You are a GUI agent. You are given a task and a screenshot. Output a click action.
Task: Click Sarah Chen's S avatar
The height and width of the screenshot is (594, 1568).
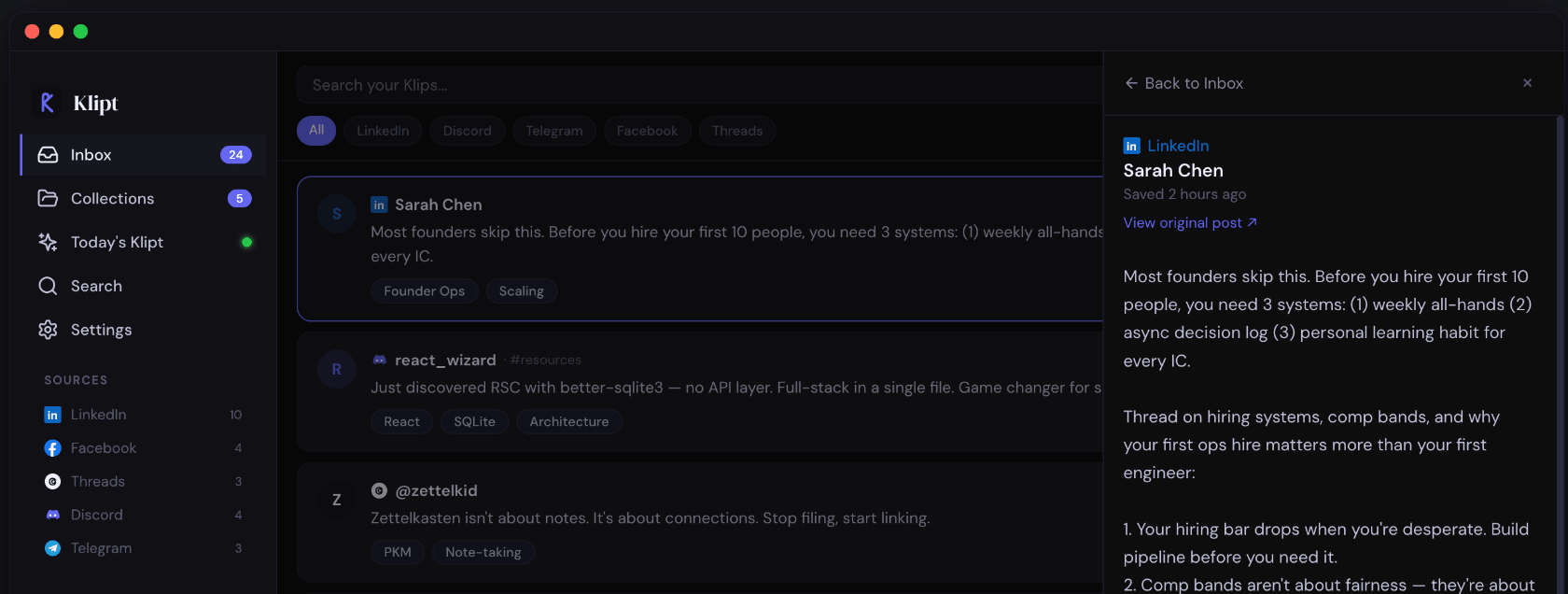[337, 214]
